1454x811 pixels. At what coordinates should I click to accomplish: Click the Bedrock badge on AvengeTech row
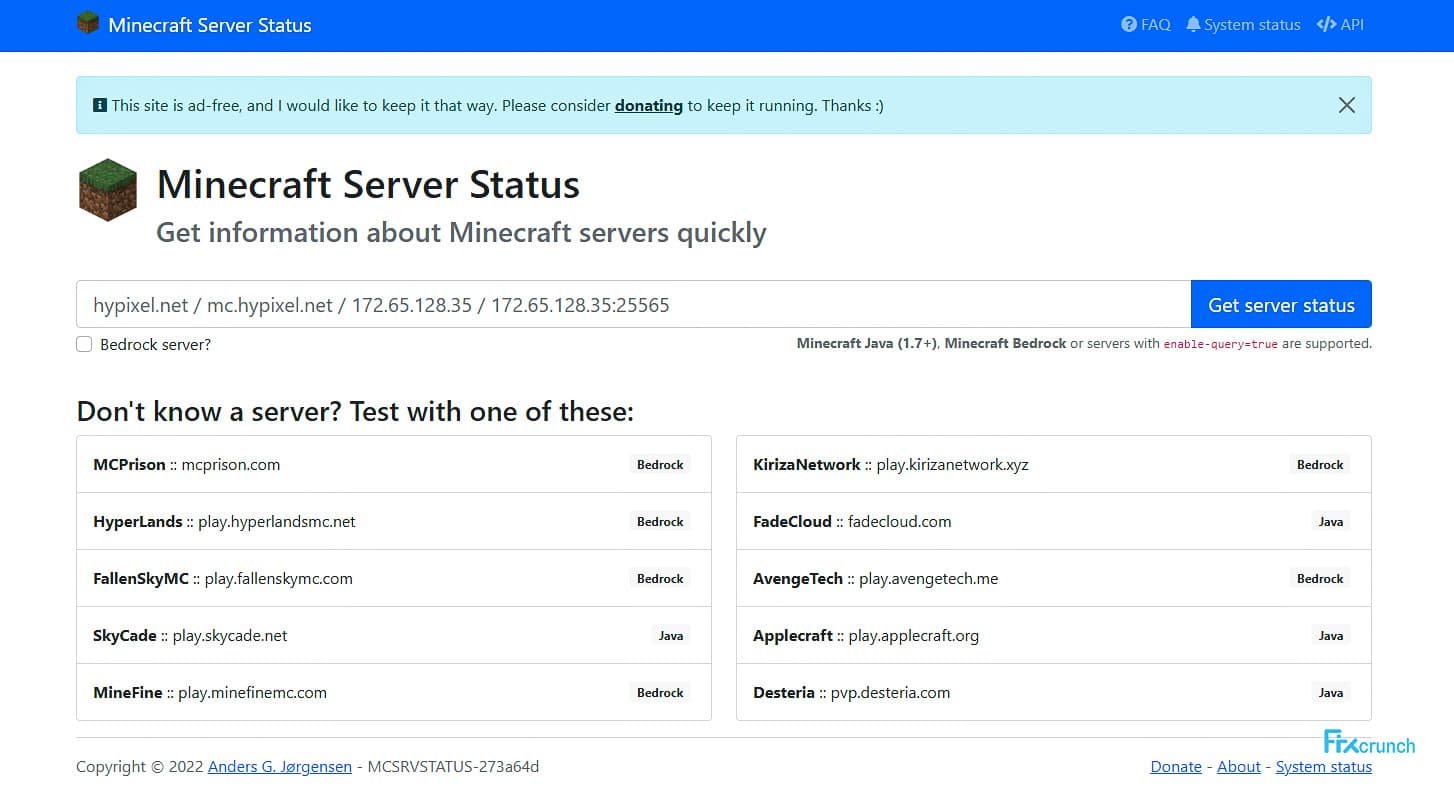click(x=1320, y=579)
